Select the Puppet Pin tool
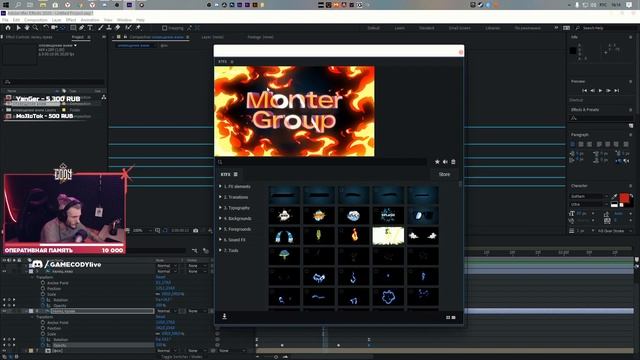The image size is (640, 360). click(x=138, y=28)
